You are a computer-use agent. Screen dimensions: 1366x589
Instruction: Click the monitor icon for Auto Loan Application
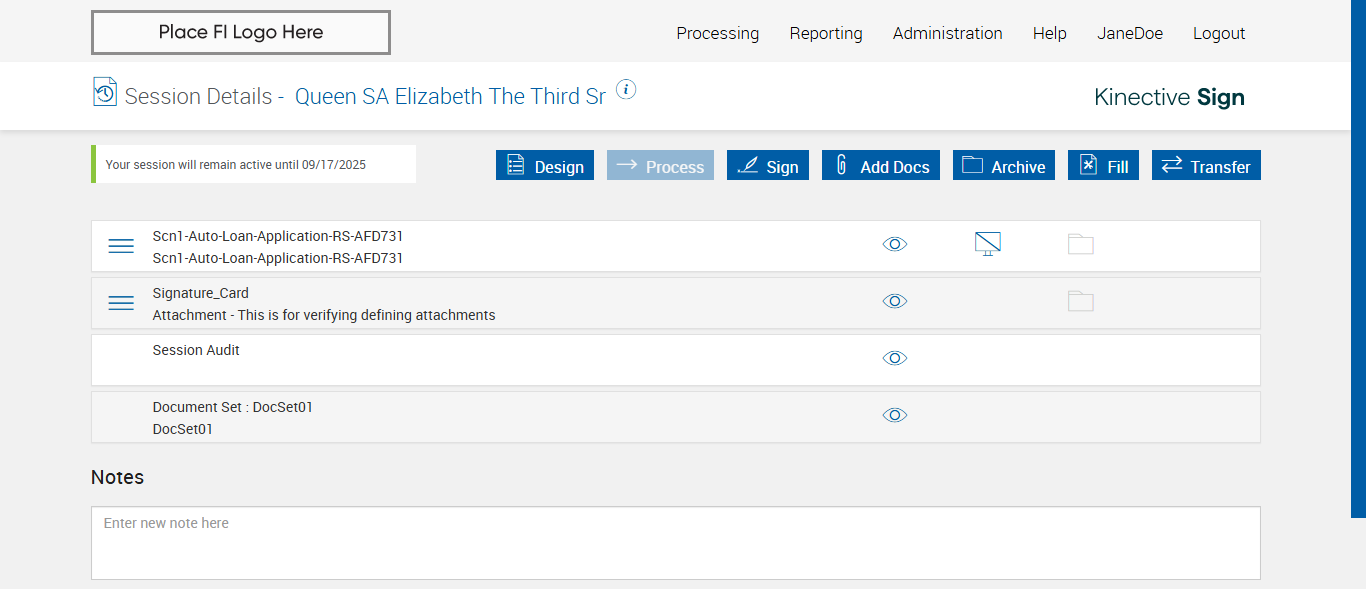pos(988,244)
